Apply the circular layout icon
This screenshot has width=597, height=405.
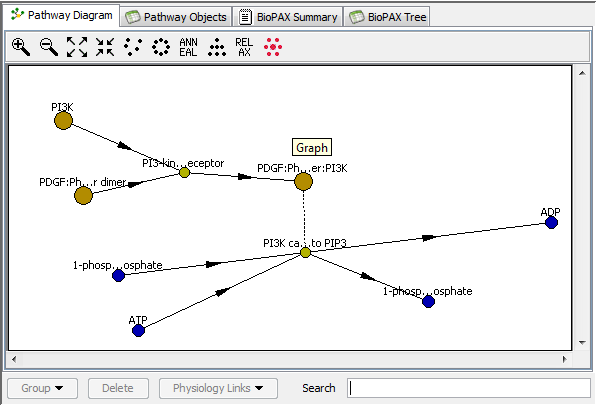161,47
